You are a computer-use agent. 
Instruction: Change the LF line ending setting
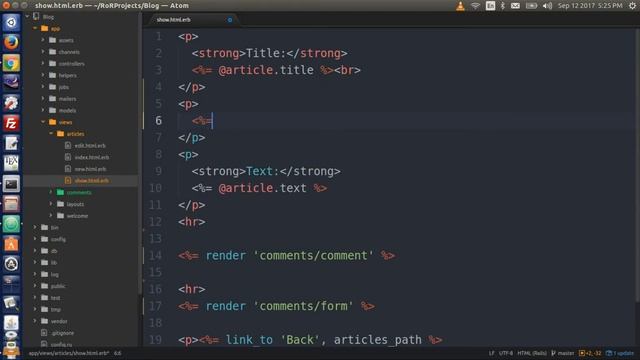click(x=491, y=353)
